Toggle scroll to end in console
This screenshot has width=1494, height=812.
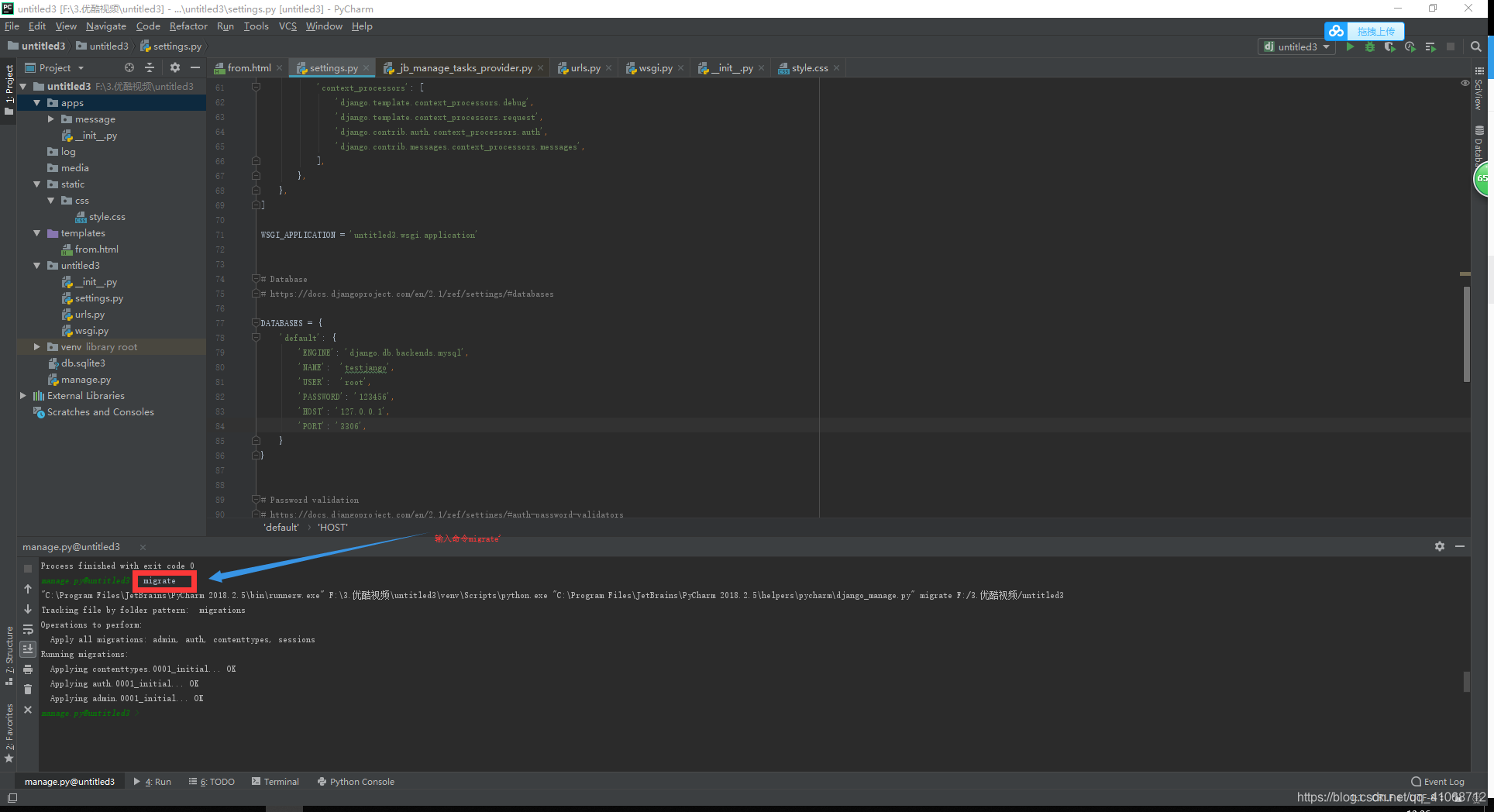(x=28, y=649)
